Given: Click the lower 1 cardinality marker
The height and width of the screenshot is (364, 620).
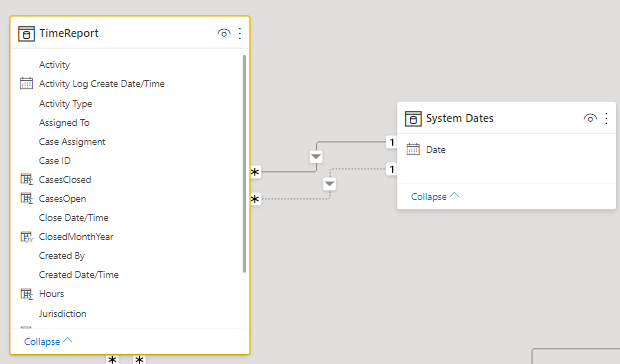Looking at the screenshot, I should (391, 170).
